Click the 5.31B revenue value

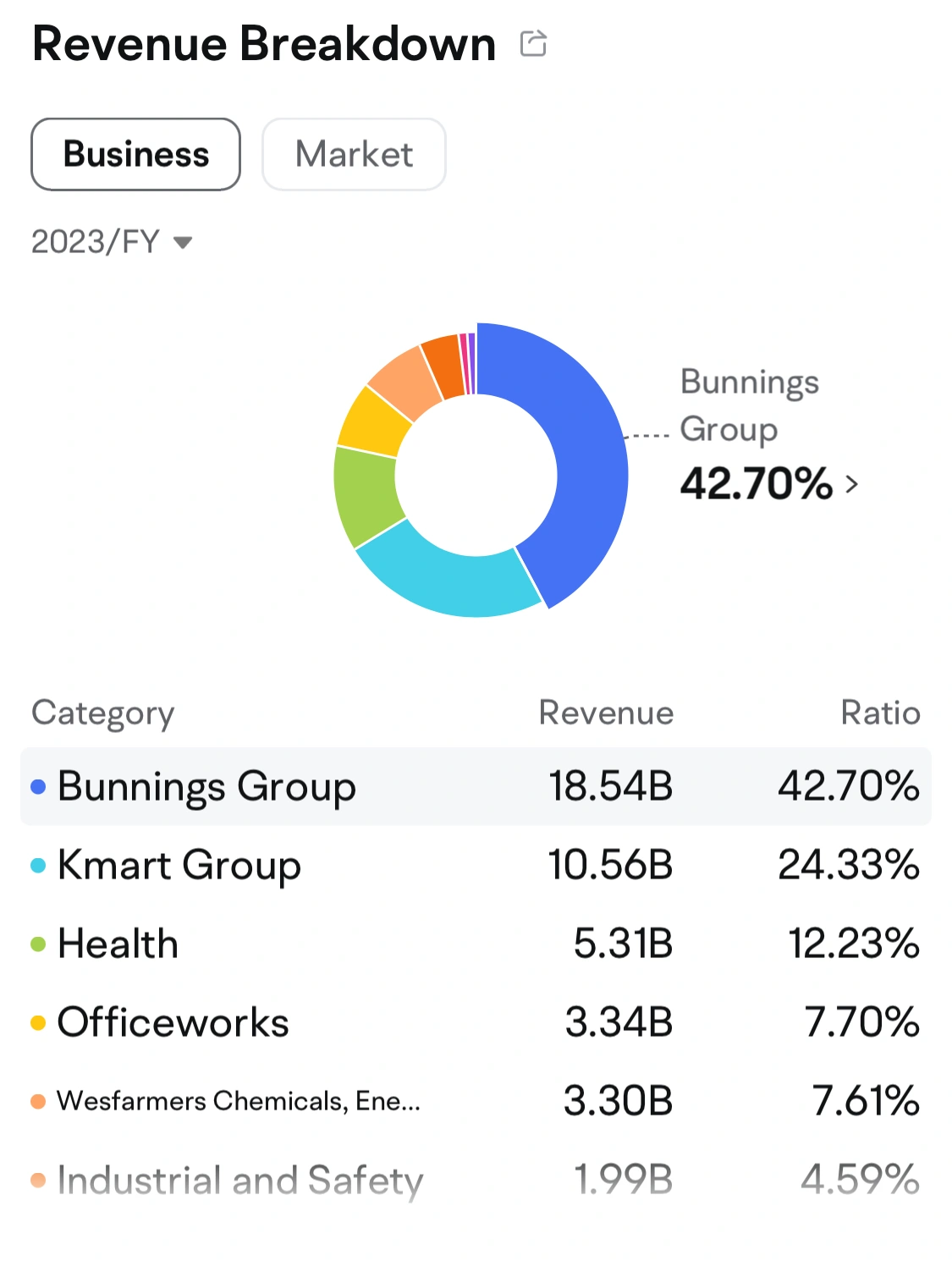coord(623,944)
